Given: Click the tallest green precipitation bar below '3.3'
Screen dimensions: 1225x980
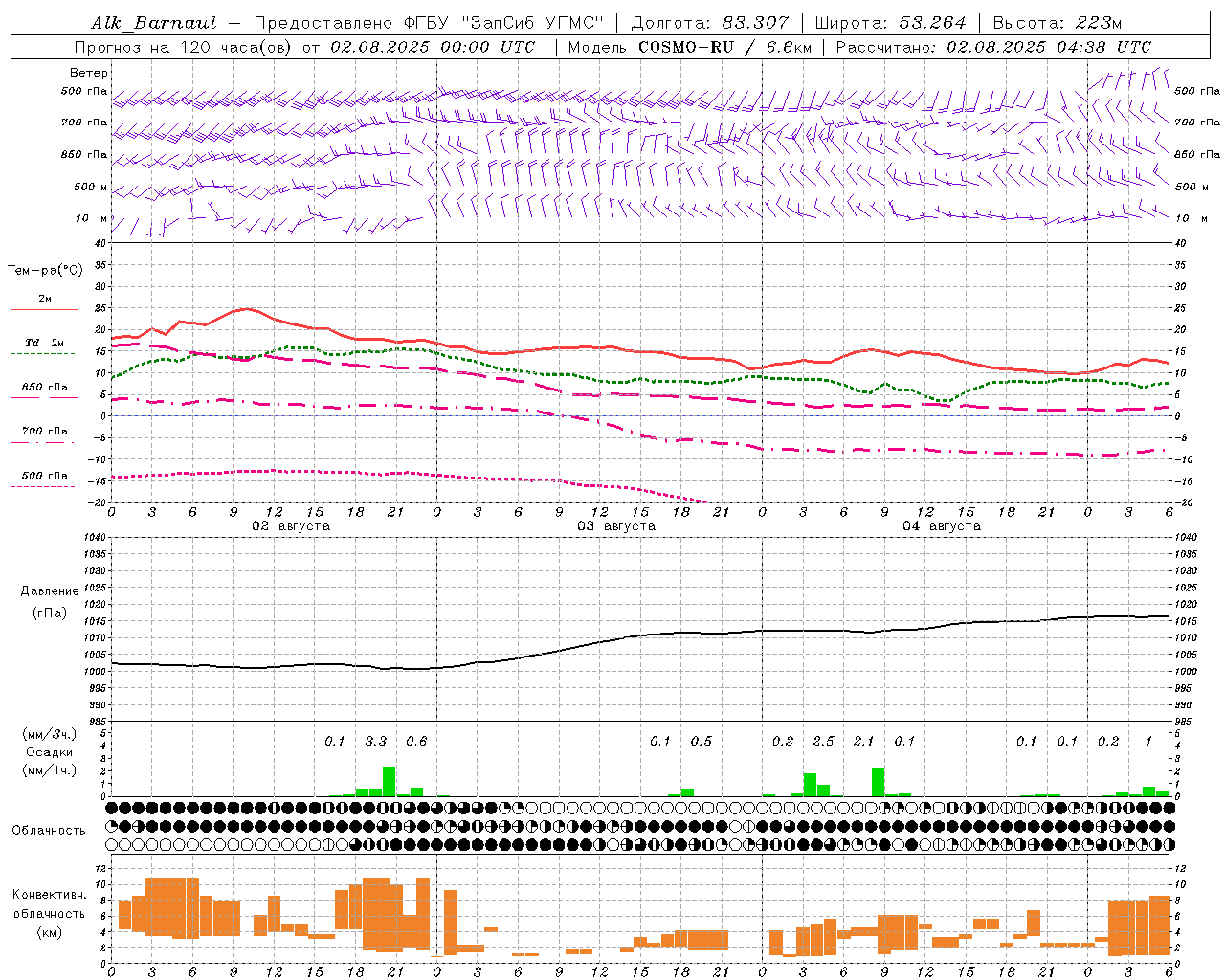Looking at the screenshot, I should (390, 781).
